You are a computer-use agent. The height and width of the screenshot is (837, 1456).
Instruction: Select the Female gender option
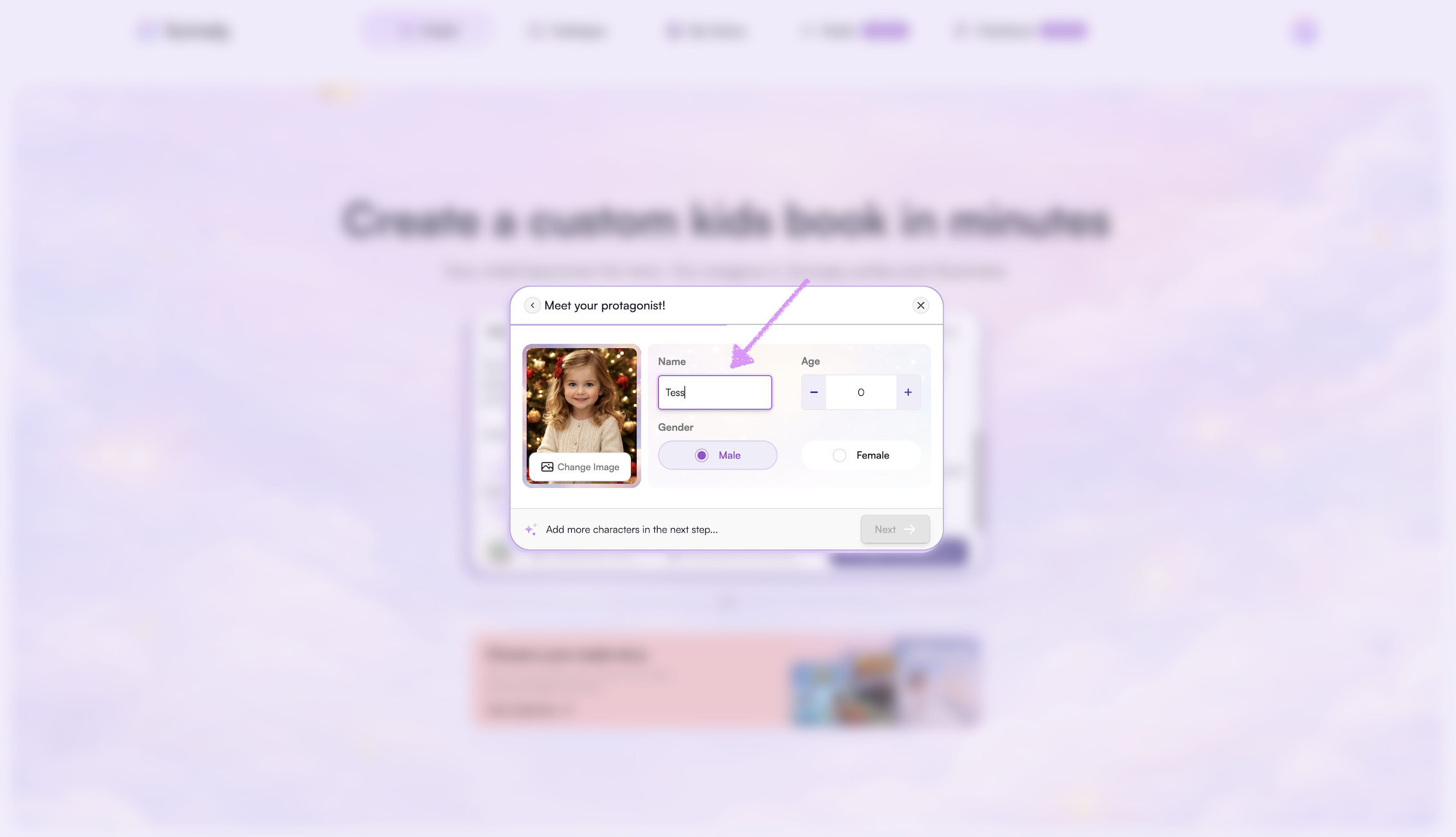[x=861, y=455]
